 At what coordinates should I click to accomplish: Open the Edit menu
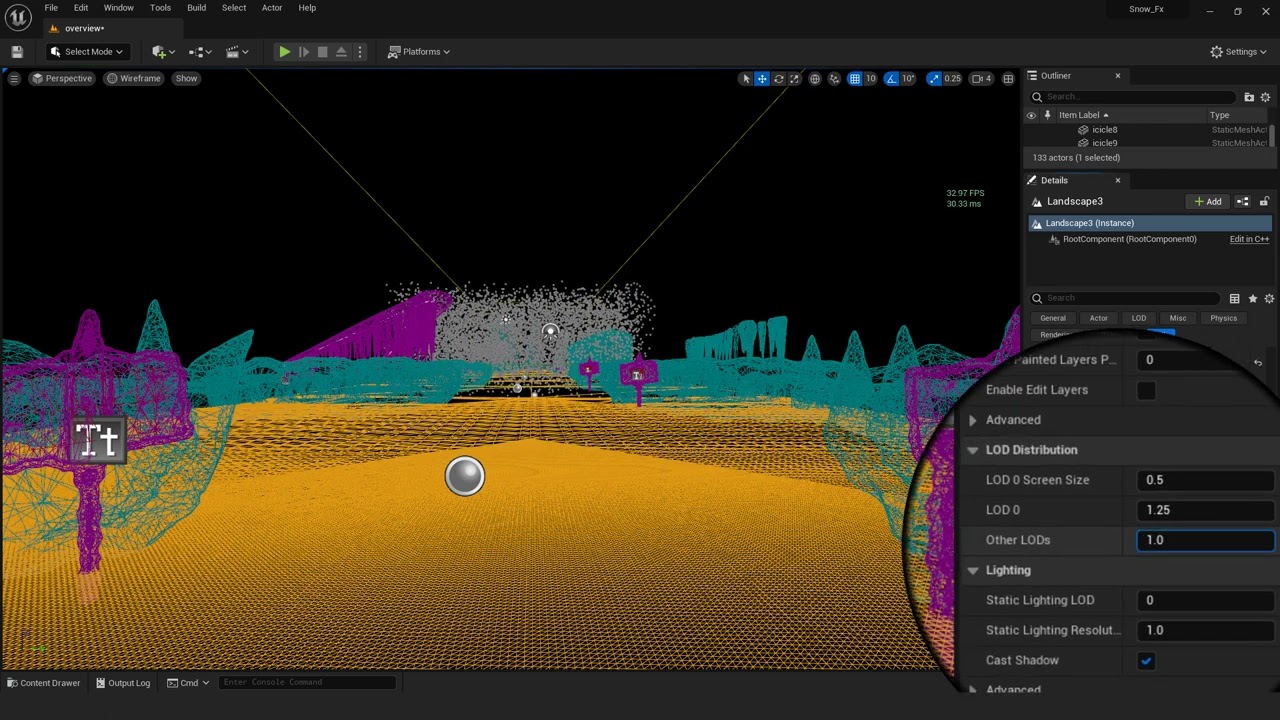point(81,8)
